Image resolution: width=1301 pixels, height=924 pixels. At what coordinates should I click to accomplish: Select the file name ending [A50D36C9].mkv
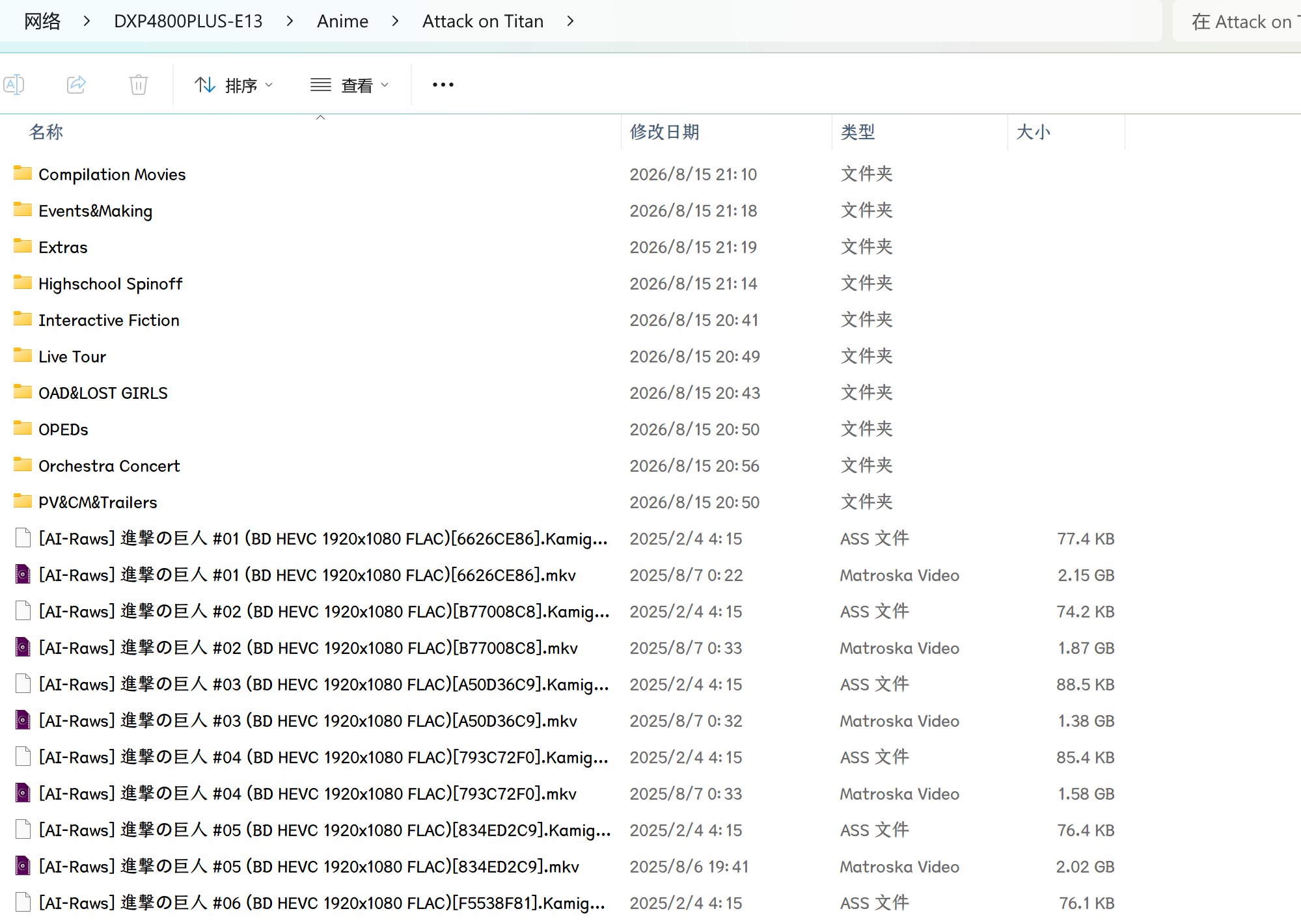308,721
